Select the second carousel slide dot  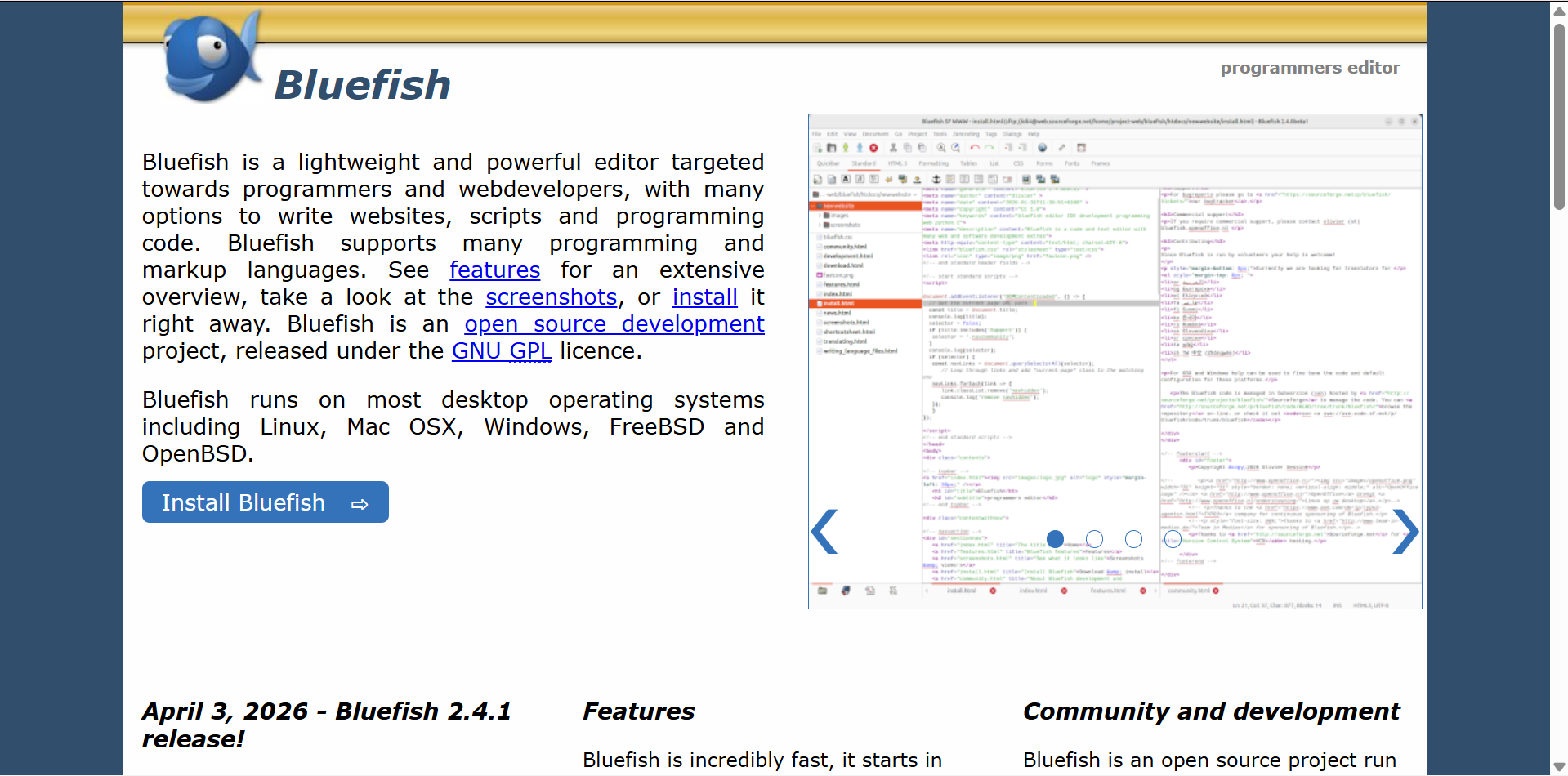coord(1094,539)
